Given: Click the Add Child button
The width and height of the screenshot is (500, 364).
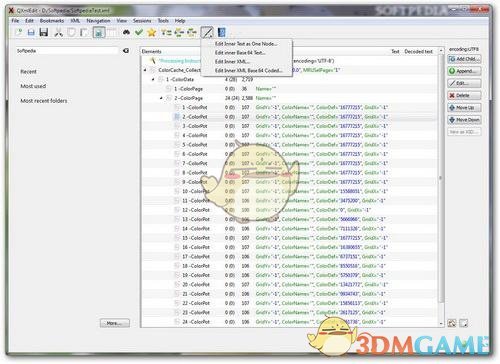Looking at the screenshot, I should point(464,59).
